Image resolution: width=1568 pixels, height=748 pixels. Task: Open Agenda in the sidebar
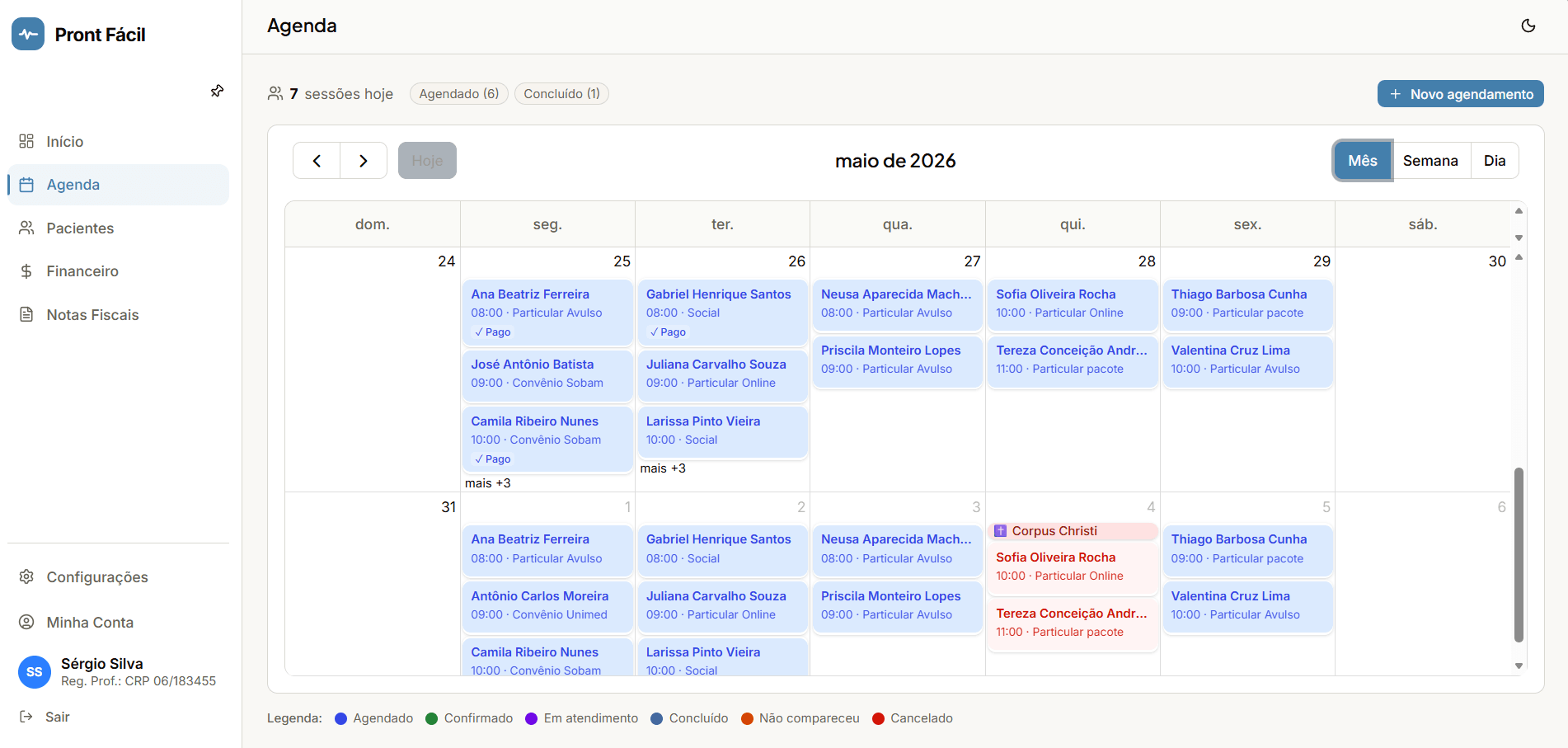[118, 185]
